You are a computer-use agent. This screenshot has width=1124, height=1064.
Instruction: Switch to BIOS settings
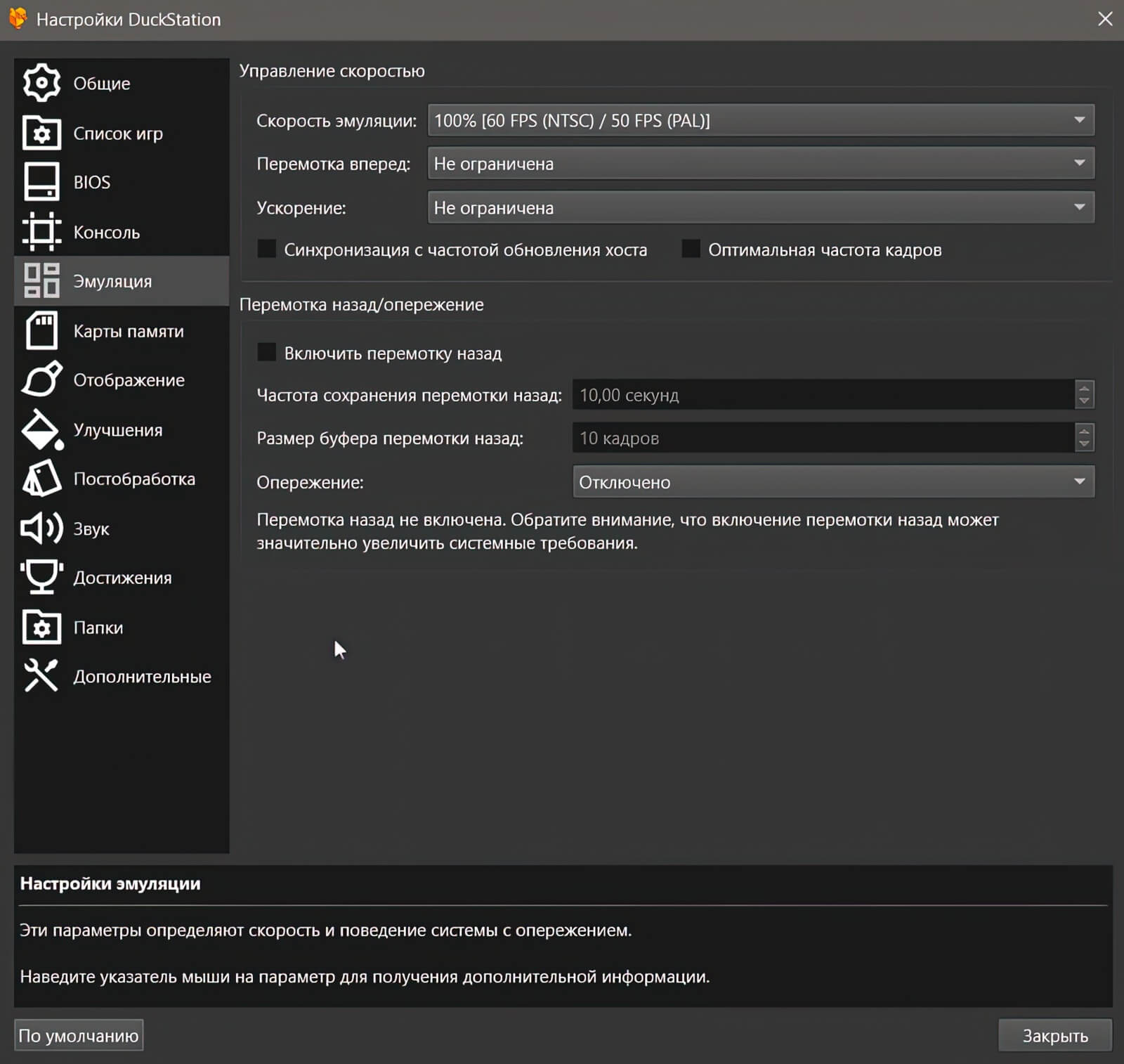(92, 183)
